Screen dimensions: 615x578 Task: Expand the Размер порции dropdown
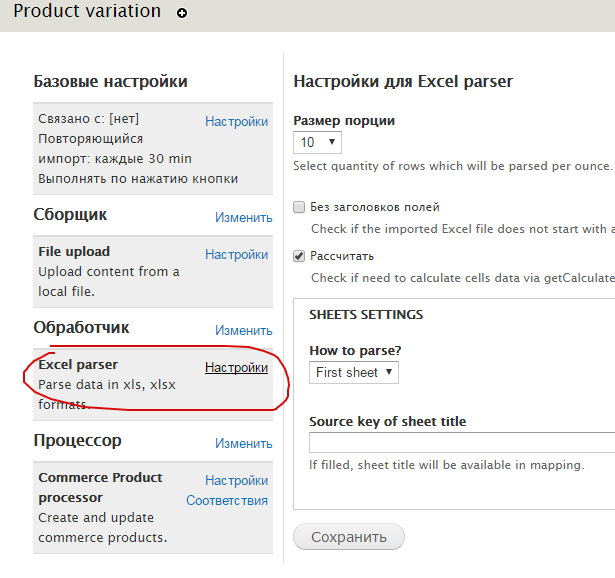point(318,142)
